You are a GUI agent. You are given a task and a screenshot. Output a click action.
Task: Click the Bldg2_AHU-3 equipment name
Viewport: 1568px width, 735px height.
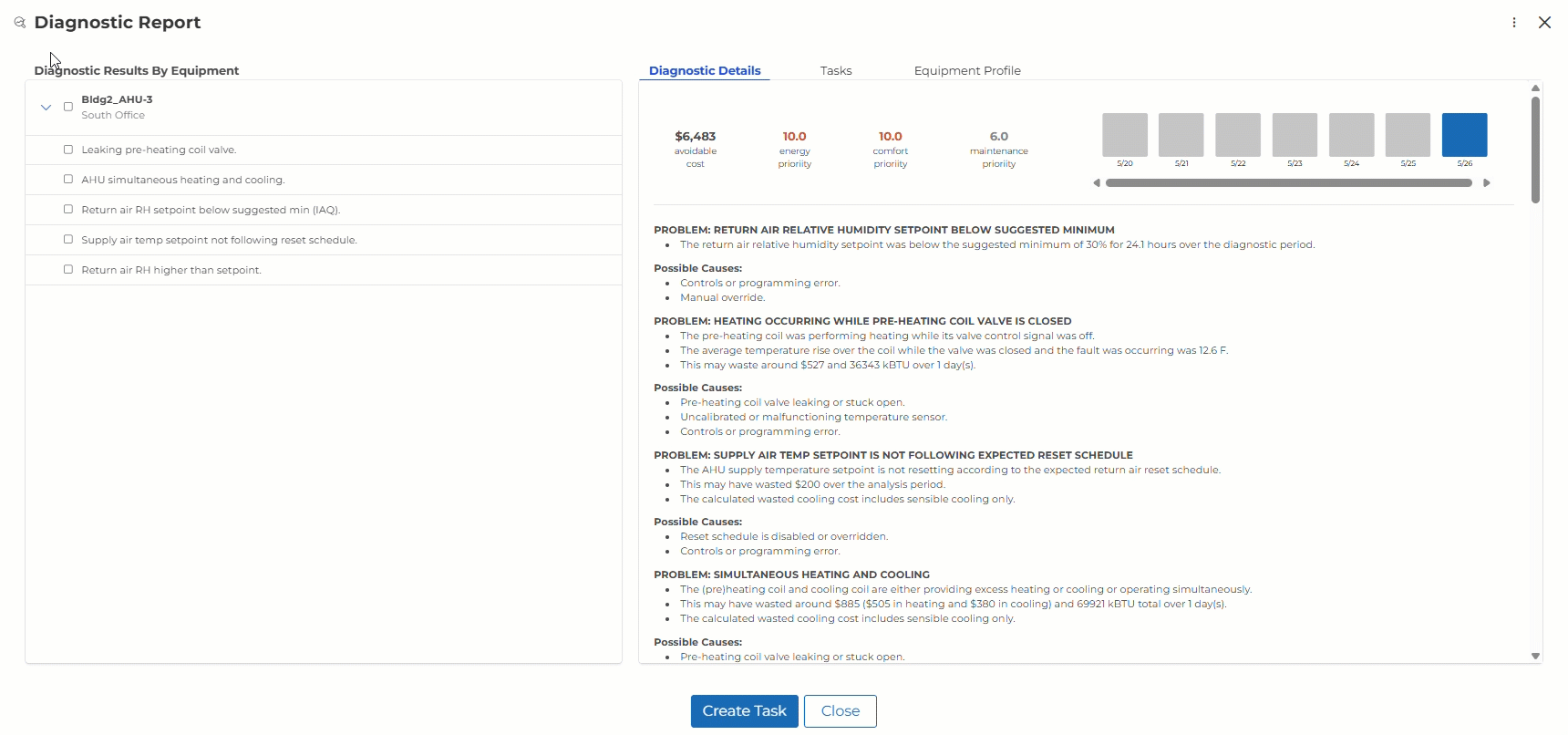117,99
